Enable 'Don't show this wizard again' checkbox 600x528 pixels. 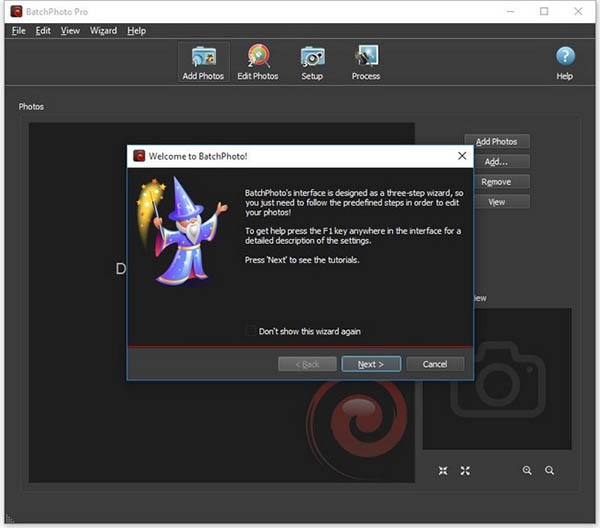(x=251, y=331)
